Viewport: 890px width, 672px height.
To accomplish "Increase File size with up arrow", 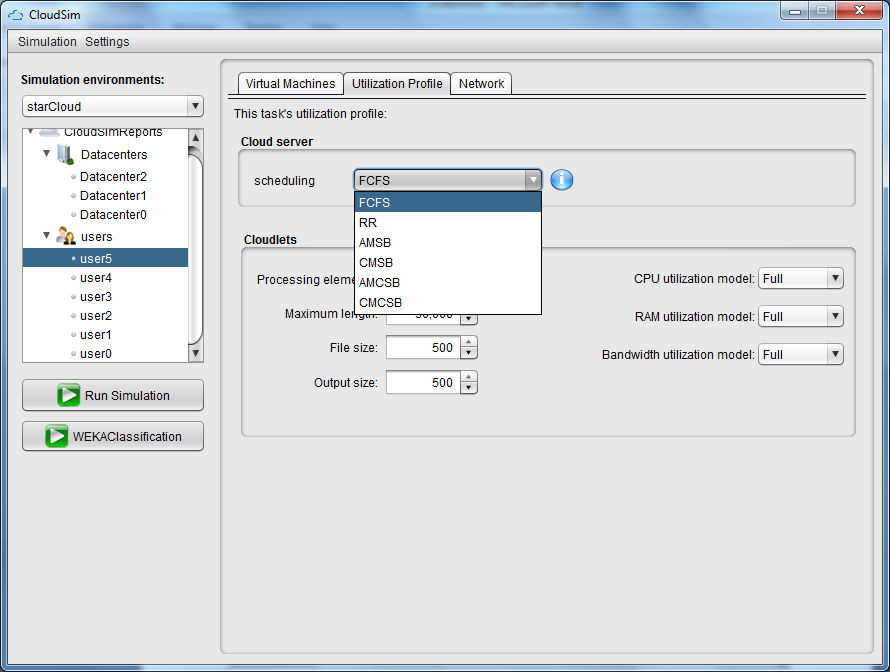I will pos(468,342).
